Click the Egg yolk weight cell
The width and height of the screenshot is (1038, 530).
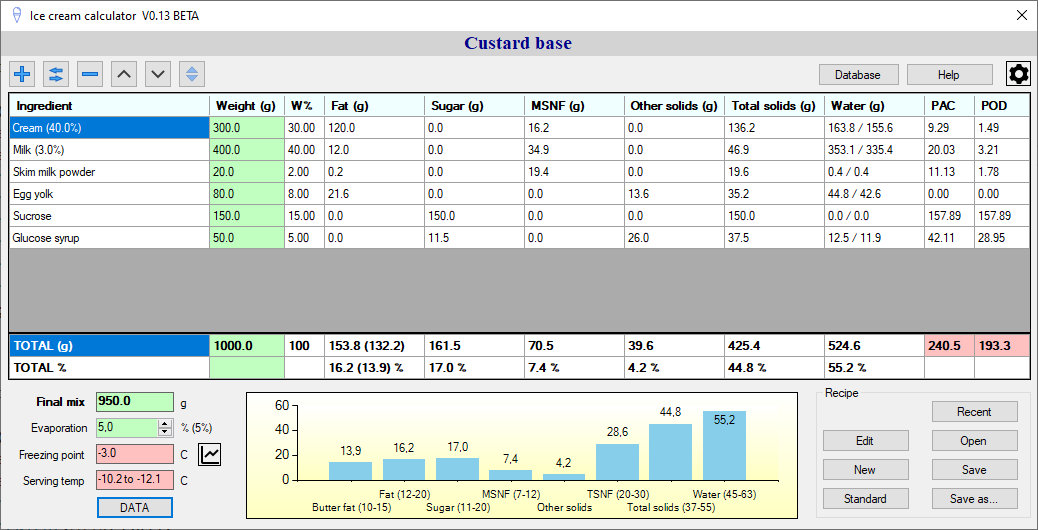246,194
